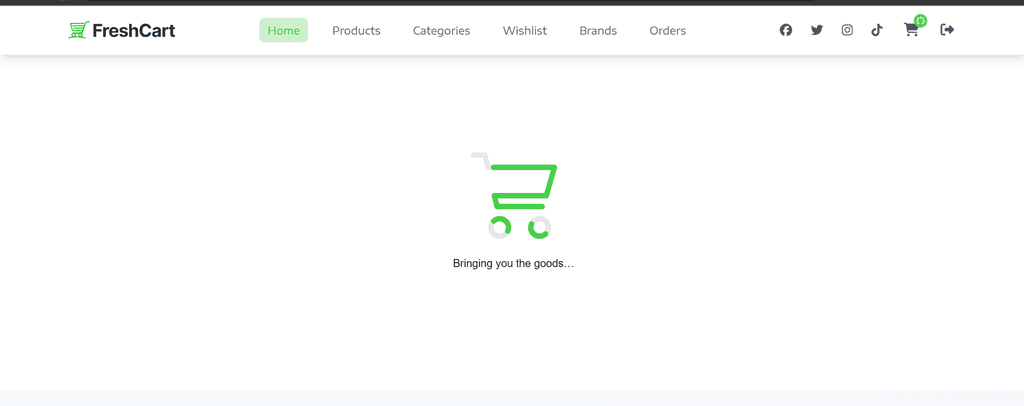Go to the Home tab
The height and width of the screenshot is (406, 1024).
point(283,31)
